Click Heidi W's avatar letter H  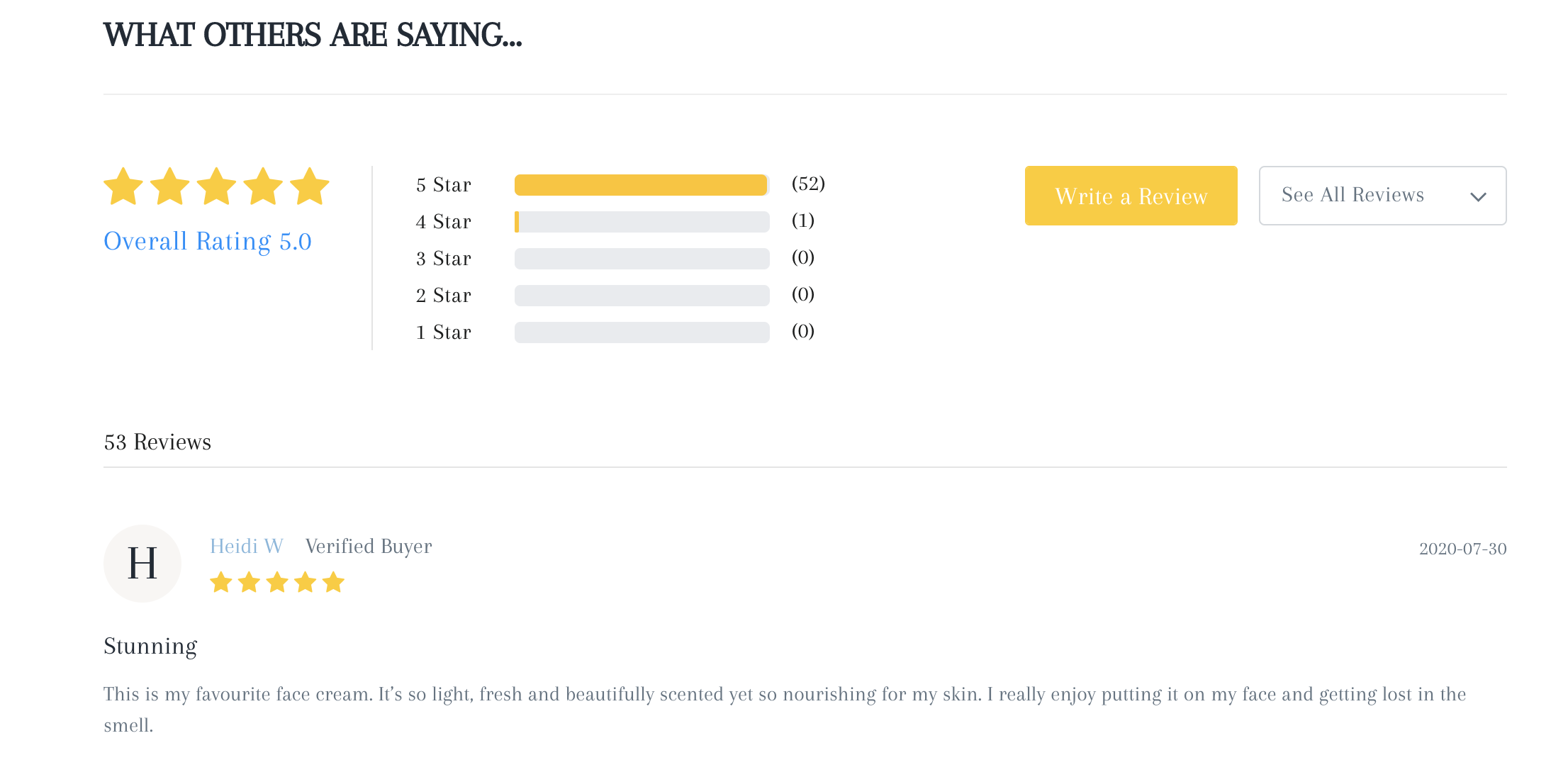pos(142,564)
